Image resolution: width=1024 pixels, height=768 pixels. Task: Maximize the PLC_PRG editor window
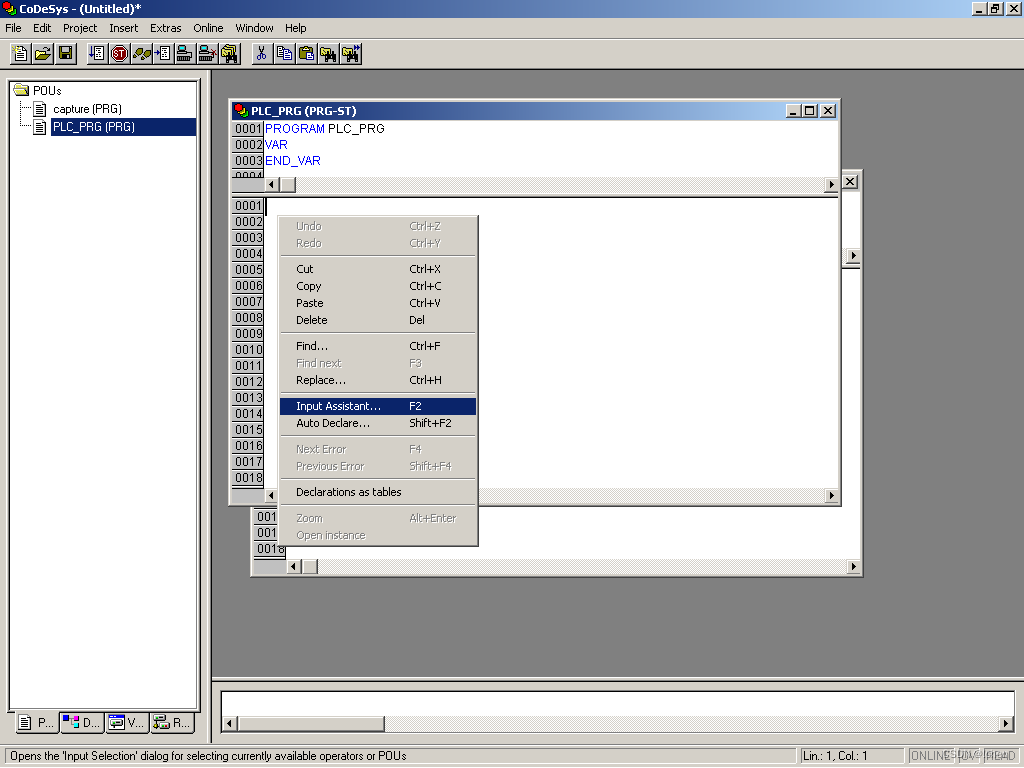coord(810,111)
